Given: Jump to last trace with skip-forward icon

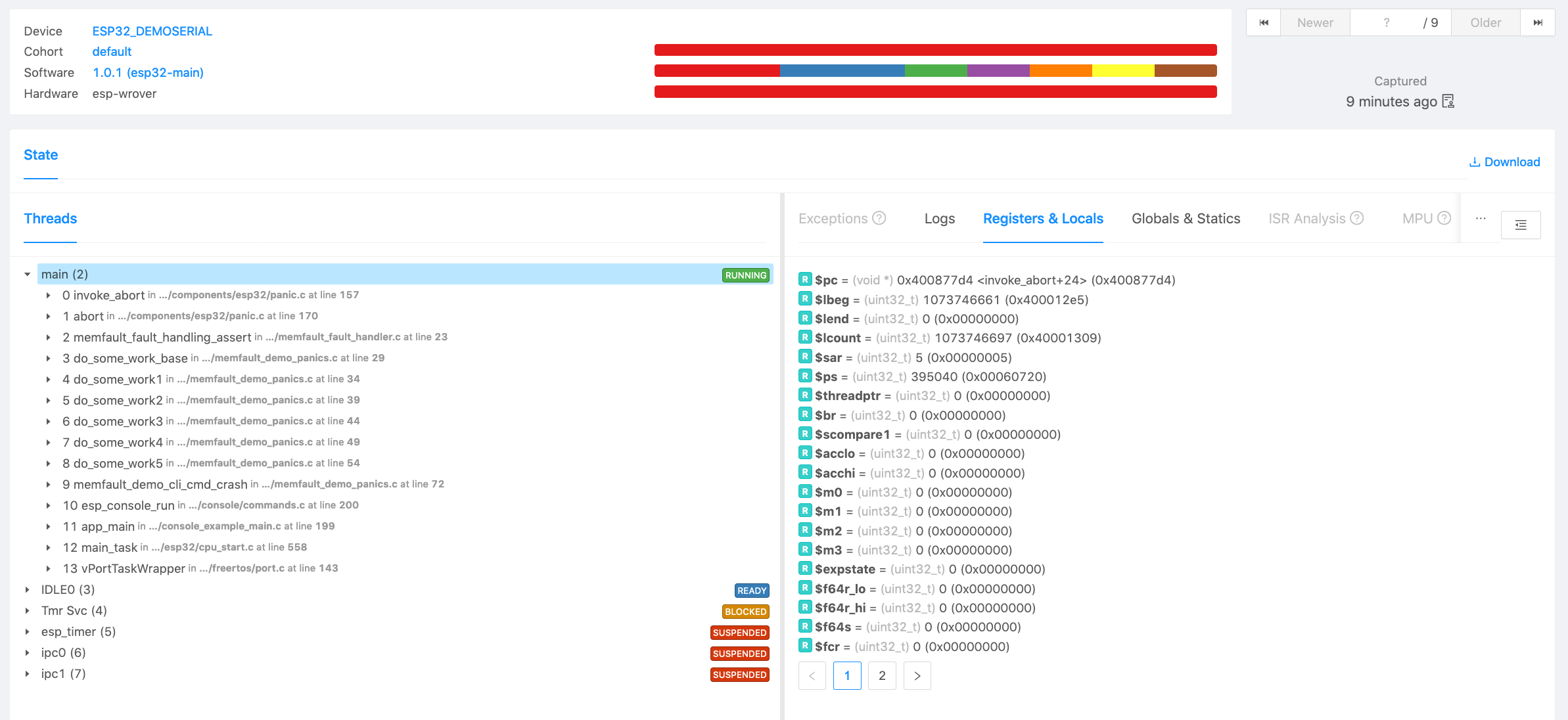Looking at the screenshot, I should coord(1538,23).
